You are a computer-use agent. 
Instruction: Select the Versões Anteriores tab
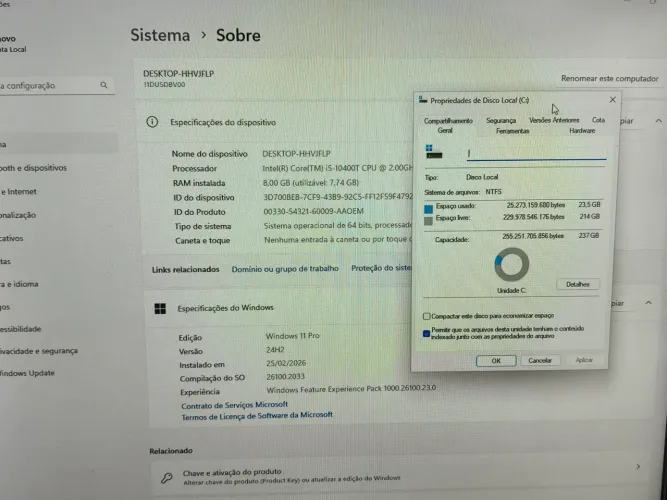[x=554, y=120]
